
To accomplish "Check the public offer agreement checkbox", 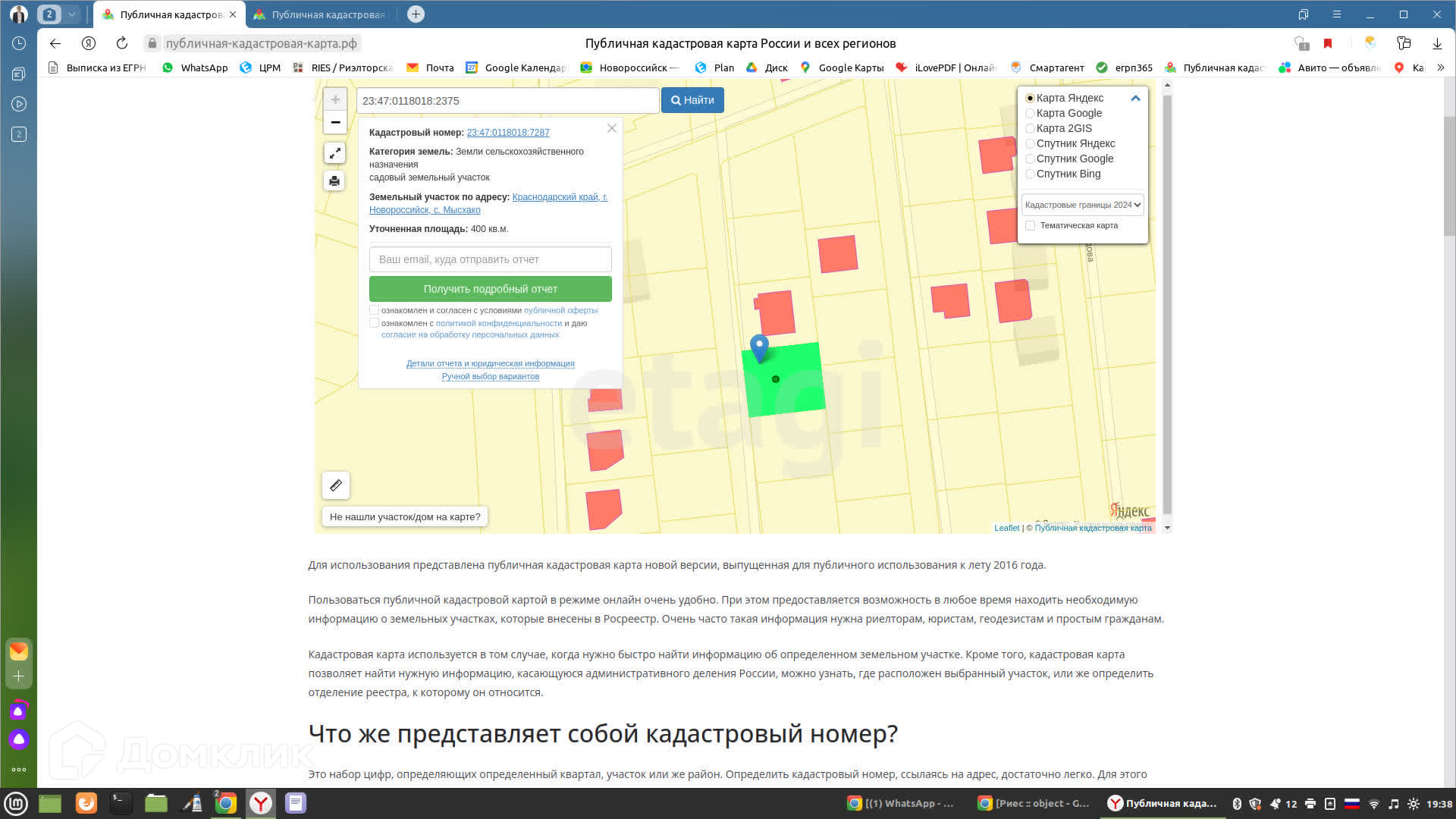I will click(374, 310).
